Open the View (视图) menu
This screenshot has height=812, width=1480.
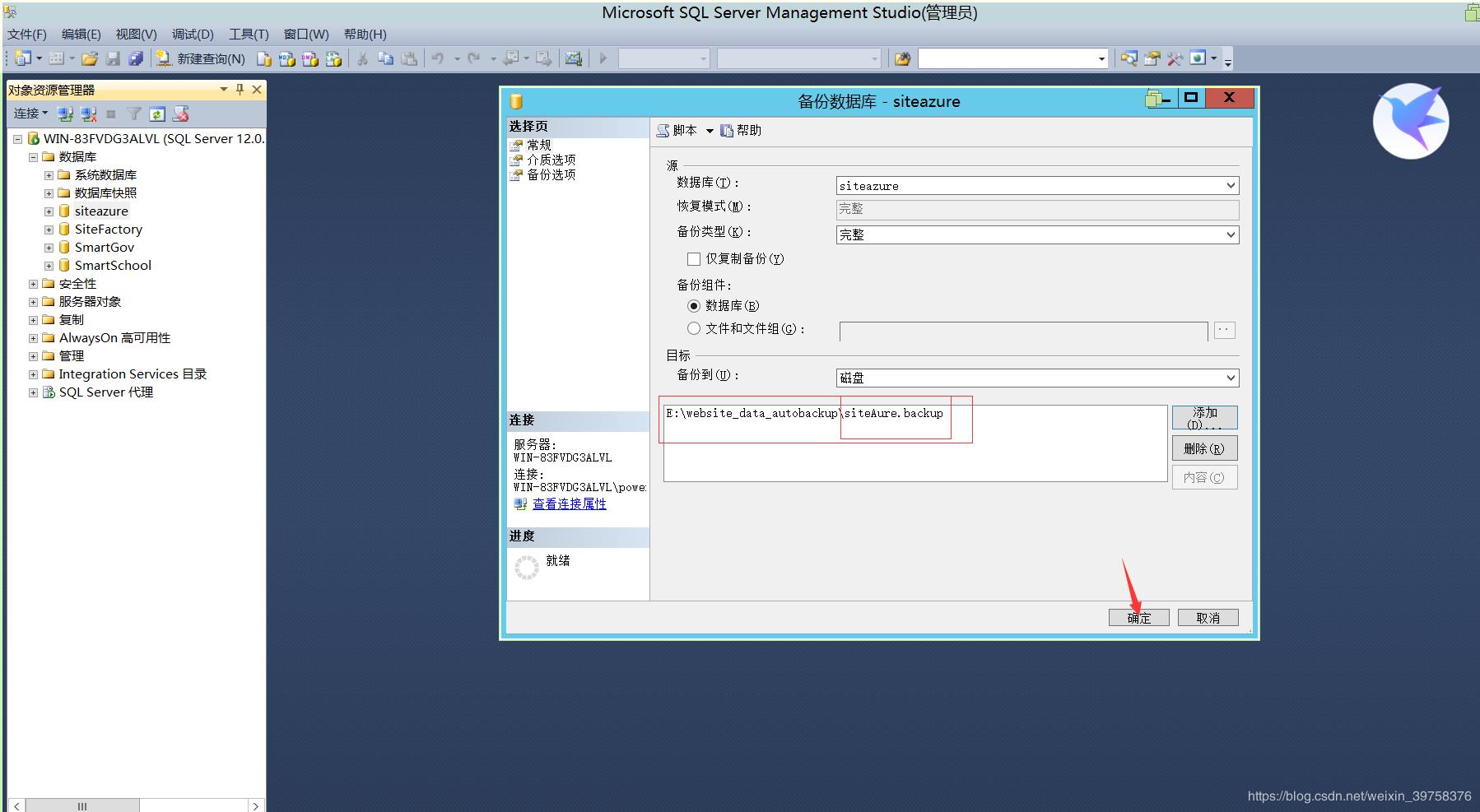pos(136,34)
